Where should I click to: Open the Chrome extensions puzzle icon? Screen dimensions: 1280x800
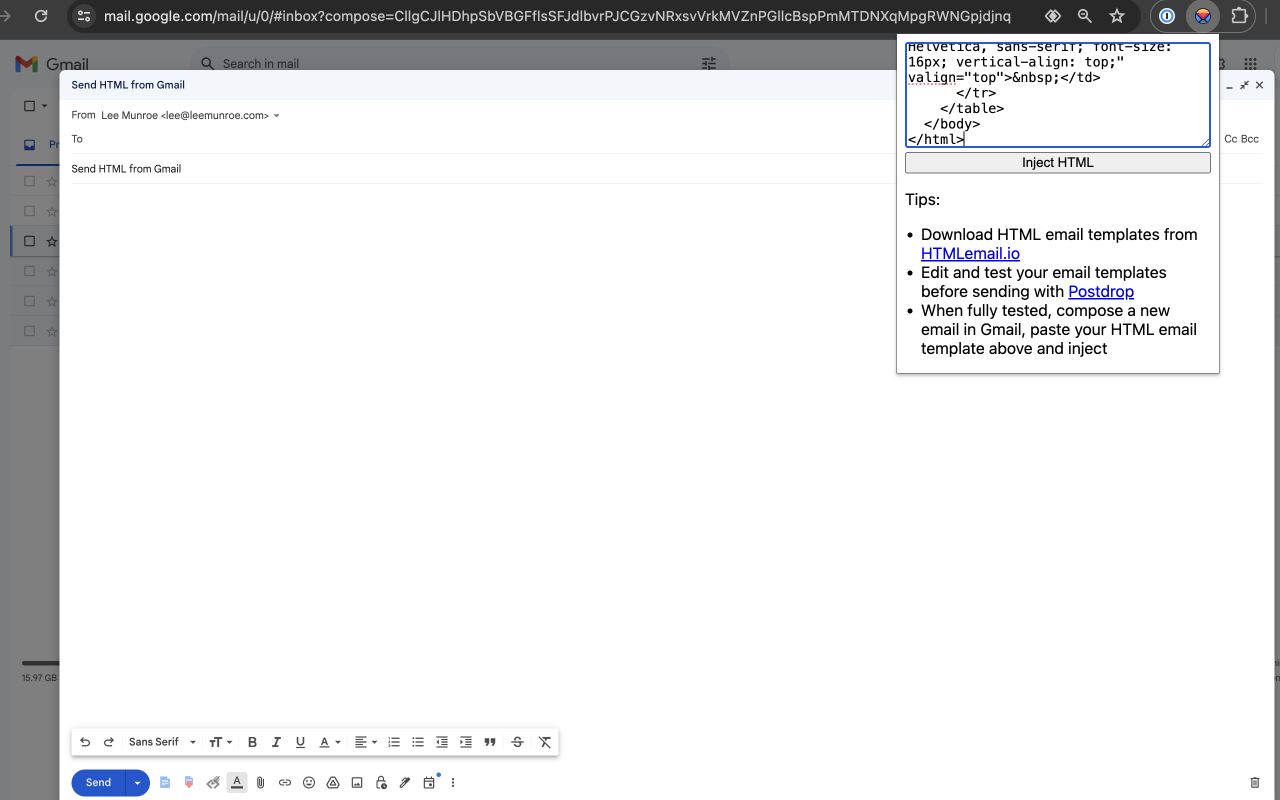[x=1239, y=16]
